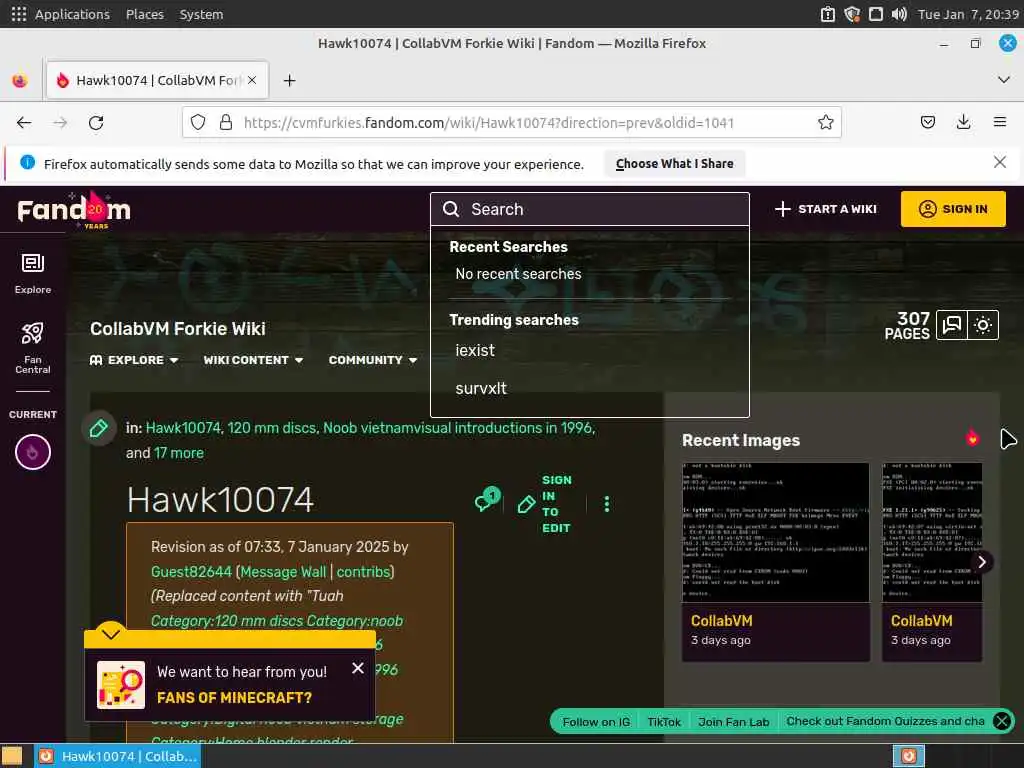Click the padlock site info icon

pyautogui.click(x=226, y=122)
